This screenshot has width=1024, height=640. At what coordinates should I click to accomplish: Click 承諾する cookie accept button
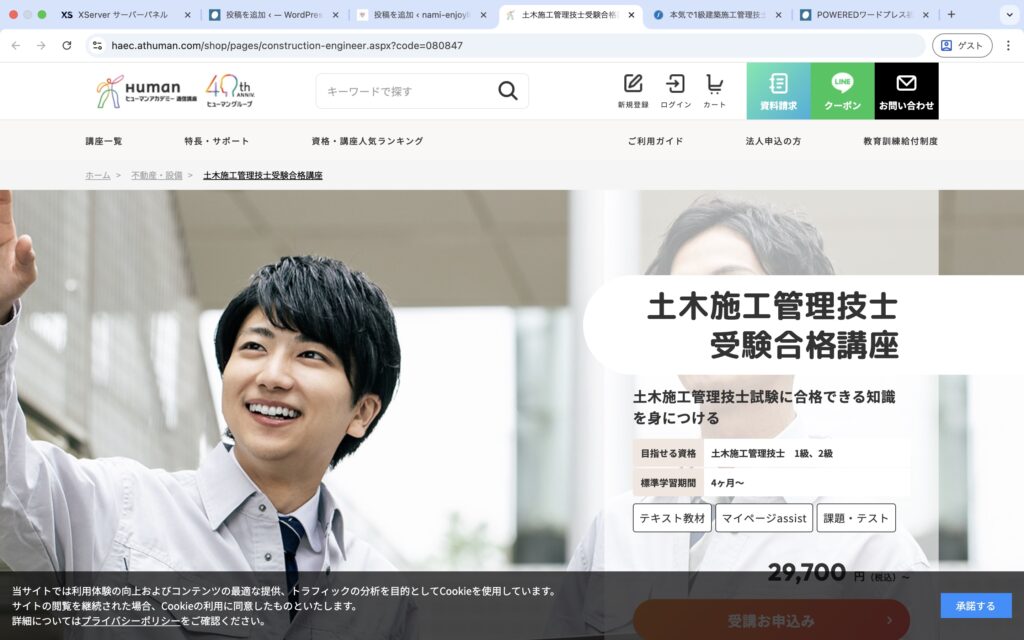click(975, 605)
